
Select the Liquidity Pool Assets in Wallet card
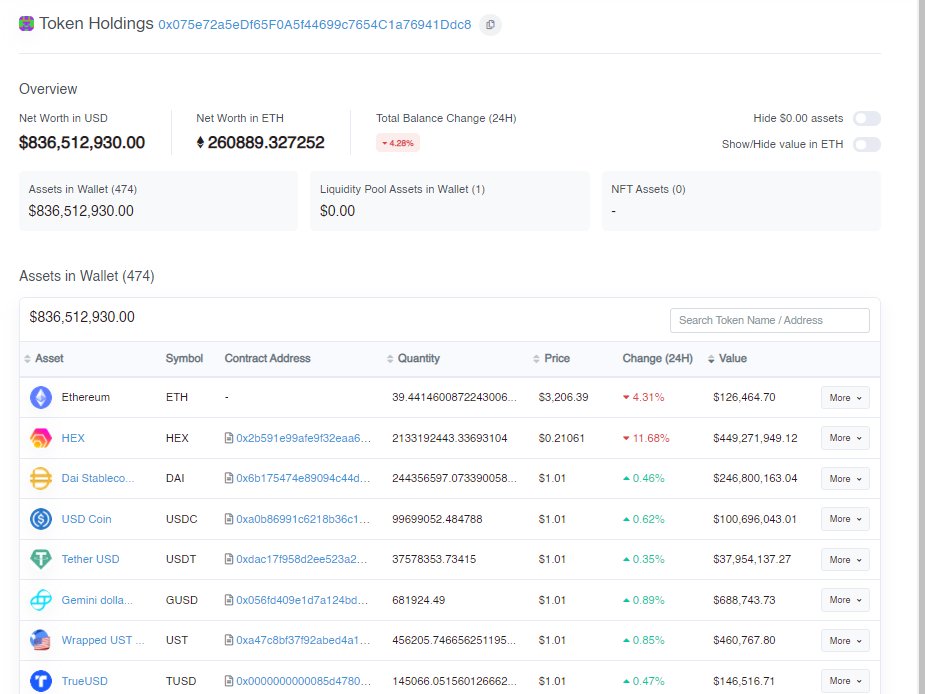point(450,201)
